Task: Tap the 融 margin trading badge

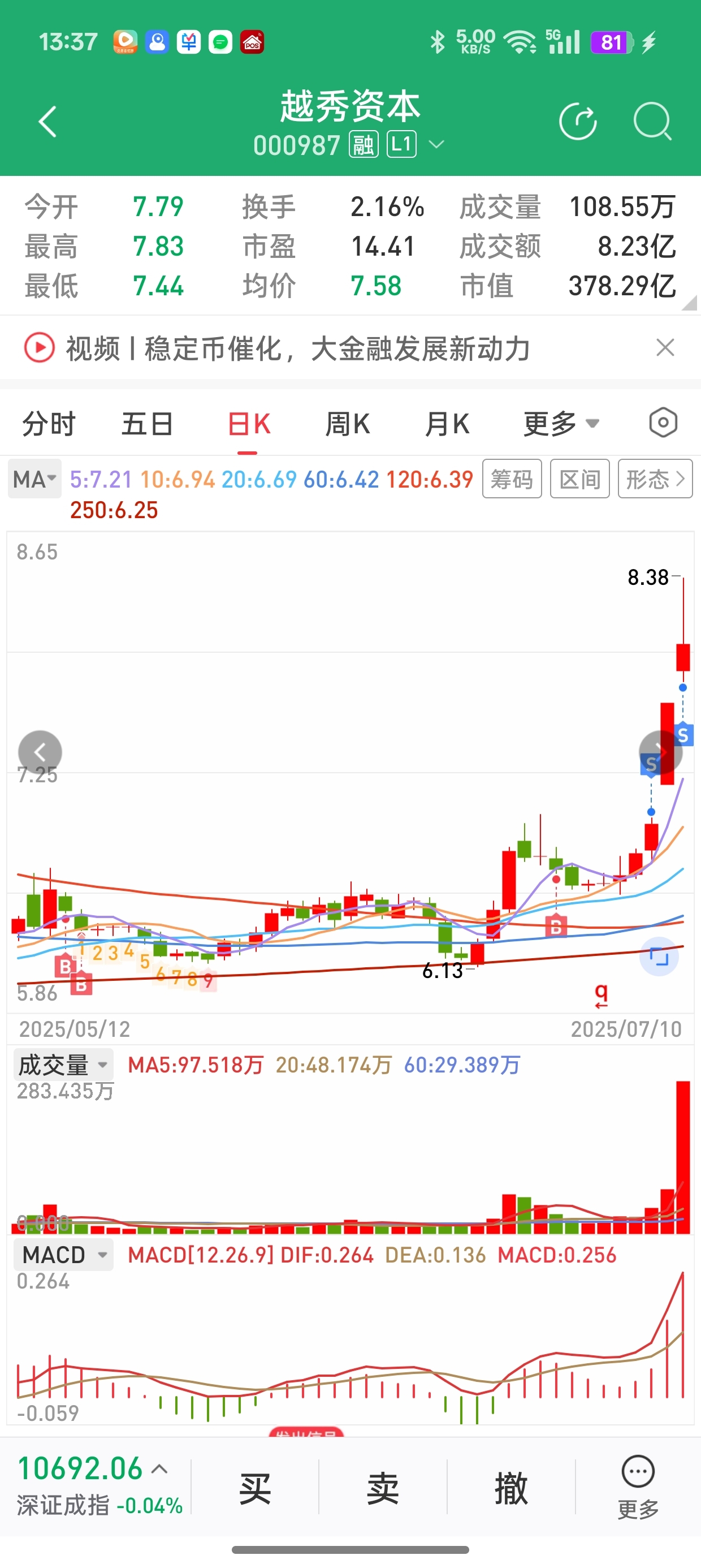Action: tap(364, 145)
